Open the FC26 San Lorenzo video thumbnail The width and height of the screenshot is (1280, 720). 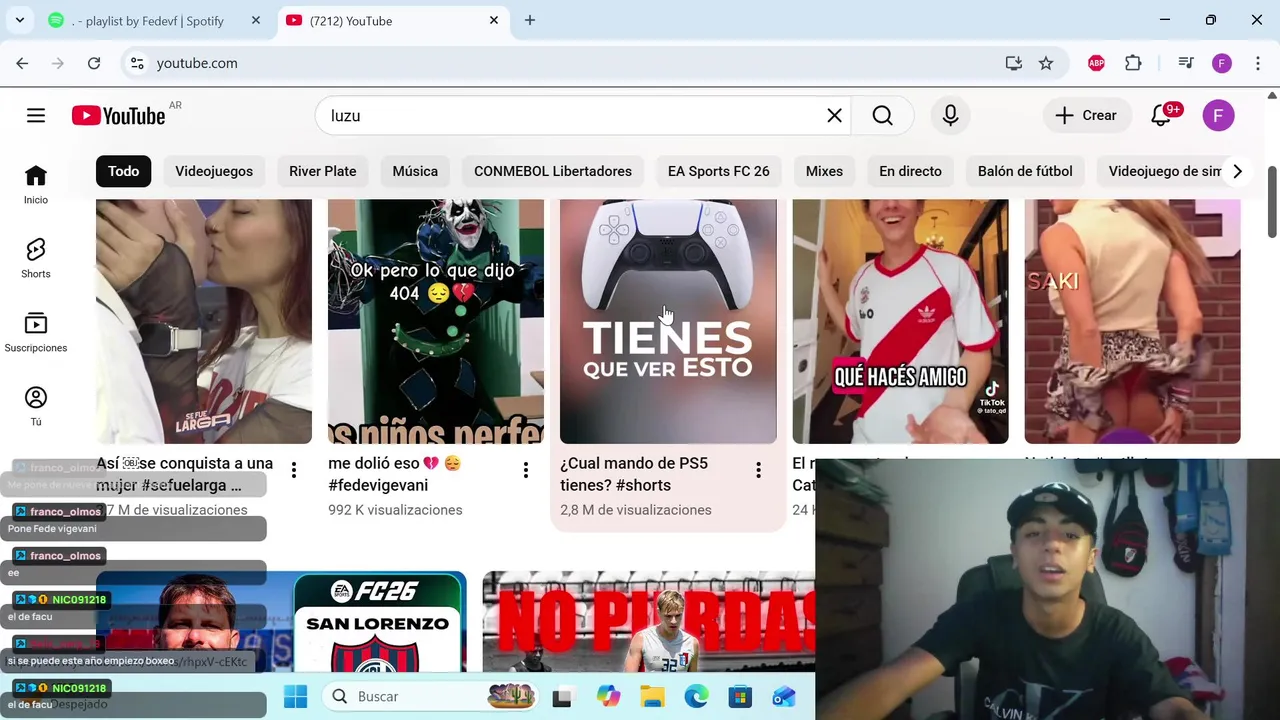pos(281,622)
